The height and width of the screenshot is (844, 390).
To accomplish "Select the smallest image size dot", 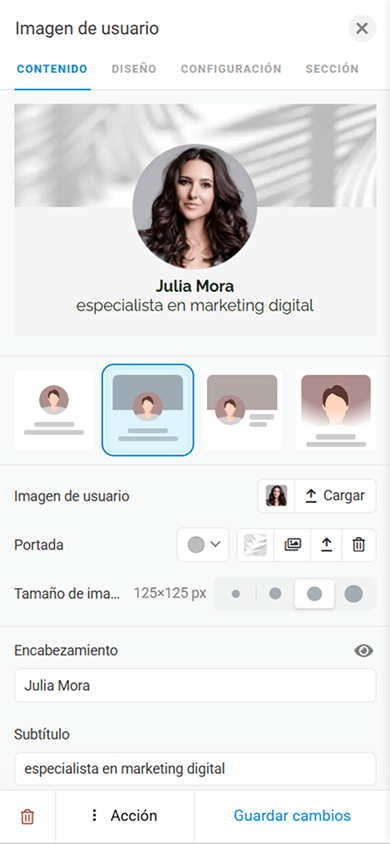I will pyautogui.click(x=236, y=594).
